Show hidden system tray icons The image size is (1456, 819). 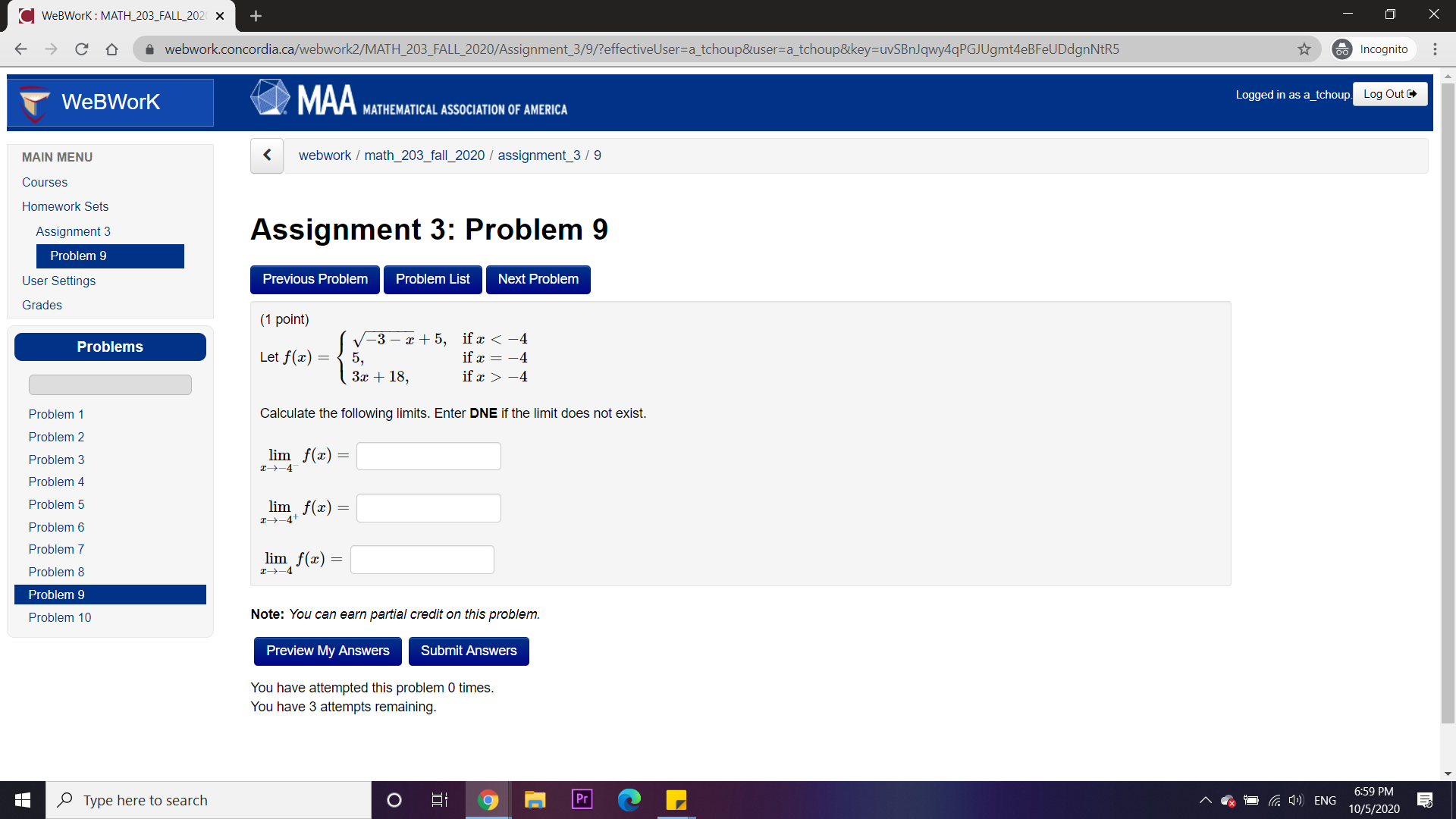coord(1205,800)
